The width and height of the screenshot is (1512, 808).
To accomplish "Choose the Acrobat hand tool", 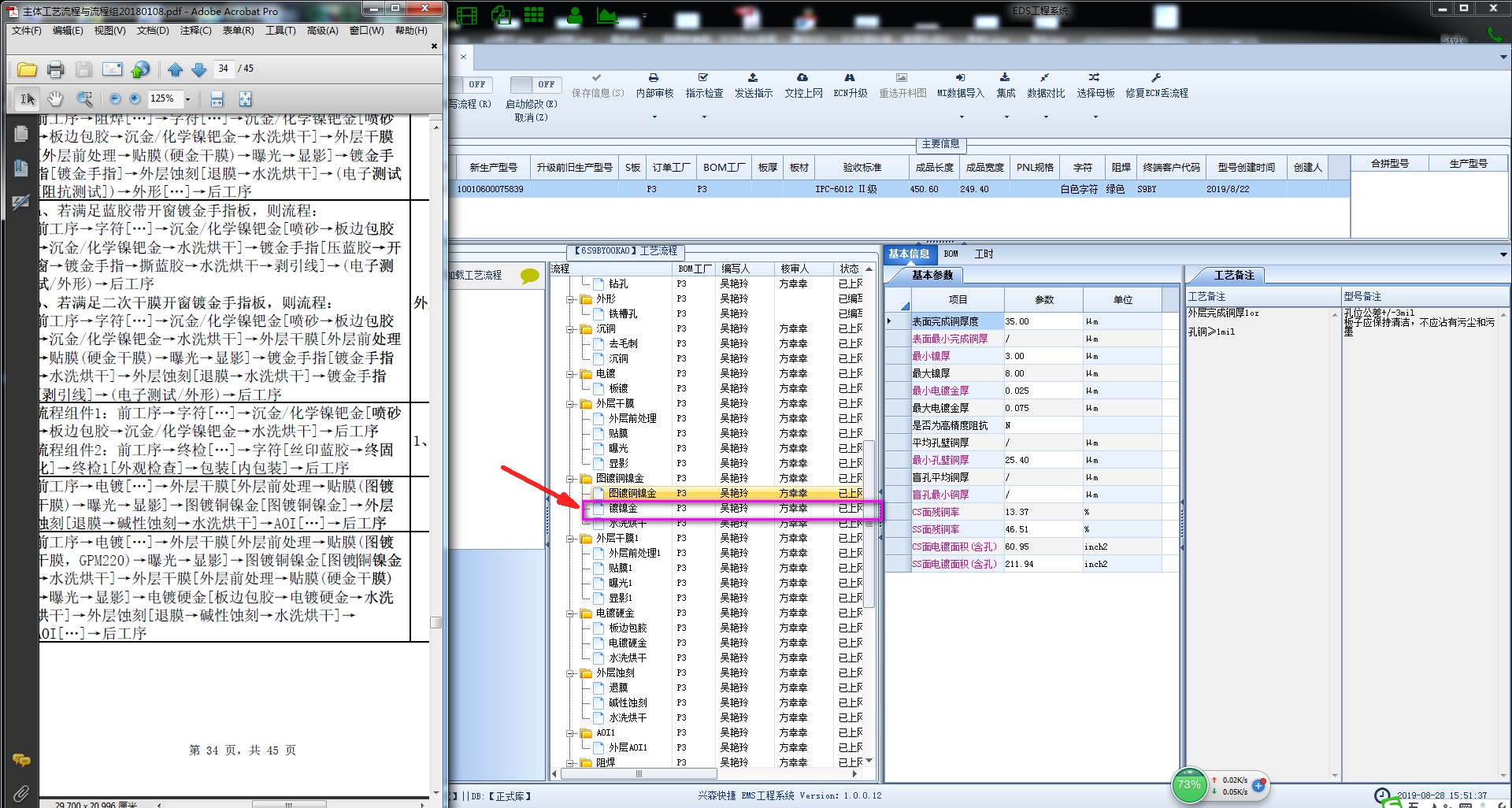I will 55,98.
